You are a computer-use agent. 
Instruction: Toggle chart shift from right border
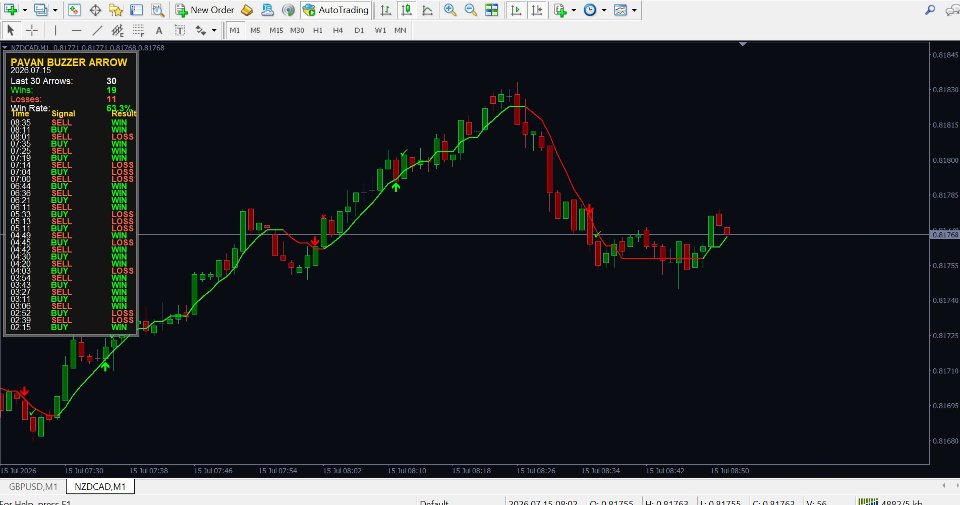(x=537, y=10)
